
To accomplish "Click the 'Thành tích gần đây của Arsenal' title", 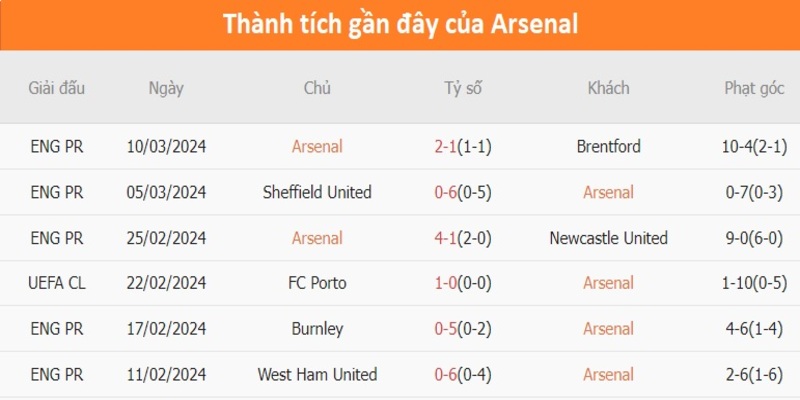I will coord(400,24).
